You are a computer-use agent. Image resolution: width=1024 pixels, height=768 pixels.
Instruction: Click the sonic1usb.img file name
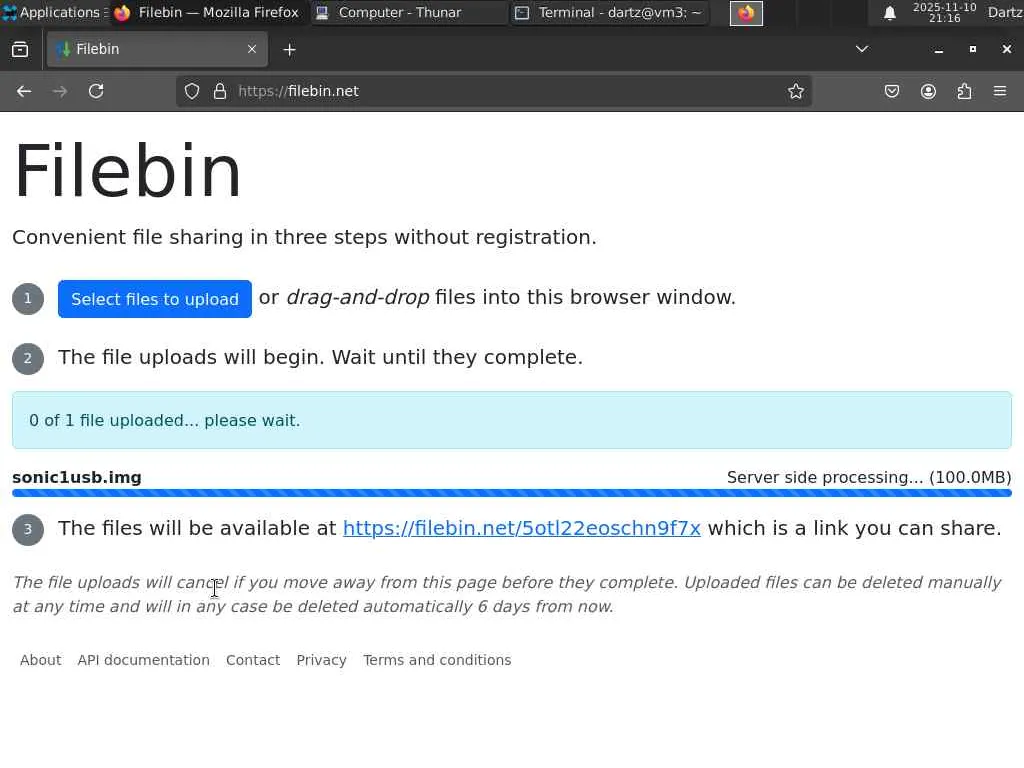pyautogui.click(x=77, y=477)
